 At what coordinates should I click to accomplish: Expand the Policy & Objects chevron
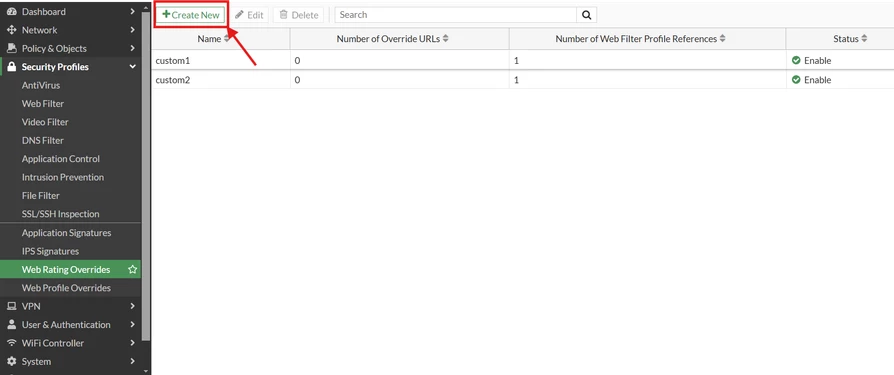tap(132, 48)
